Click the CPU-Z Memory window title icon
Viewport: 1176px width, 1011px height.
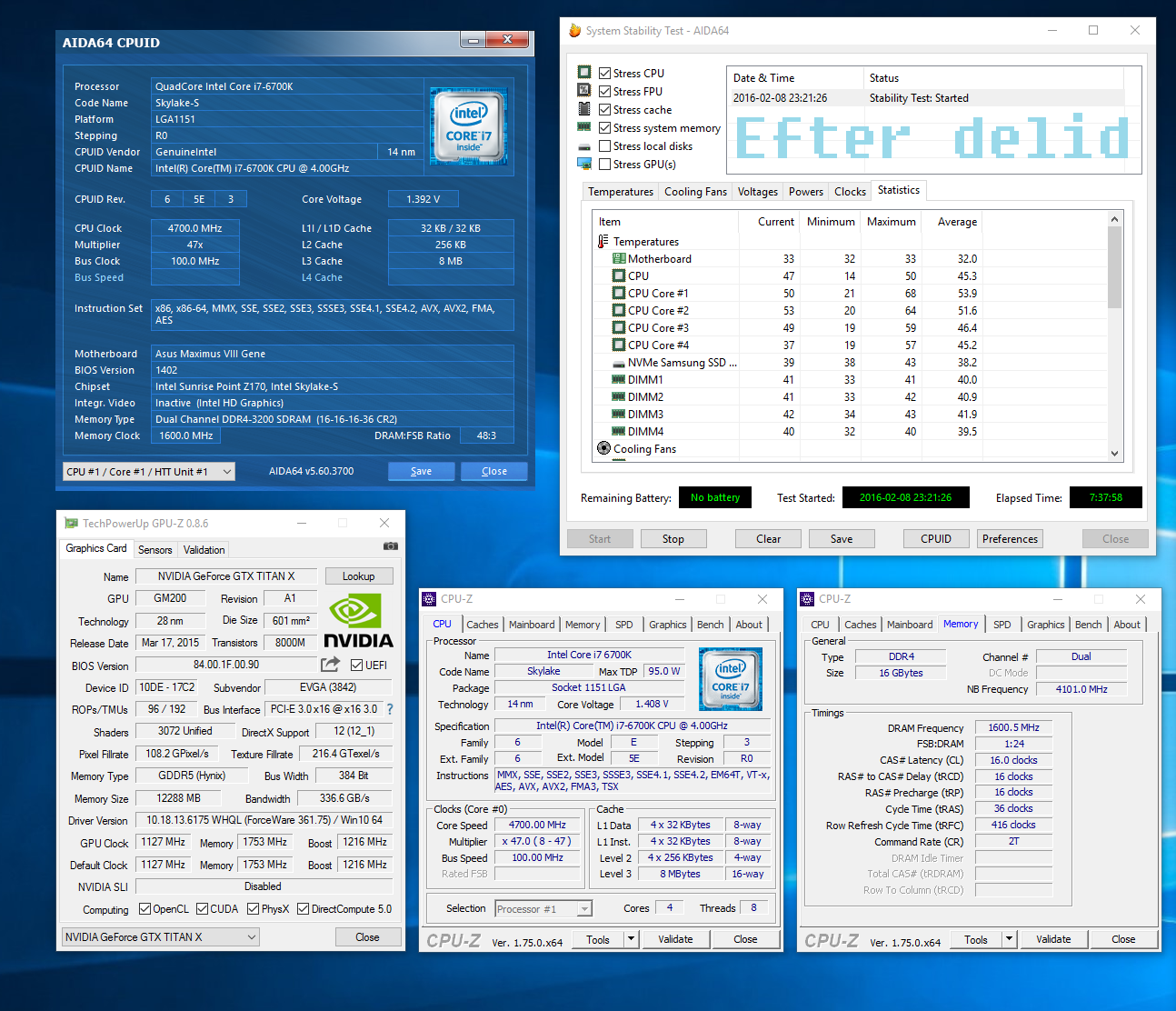click(807, 598)
